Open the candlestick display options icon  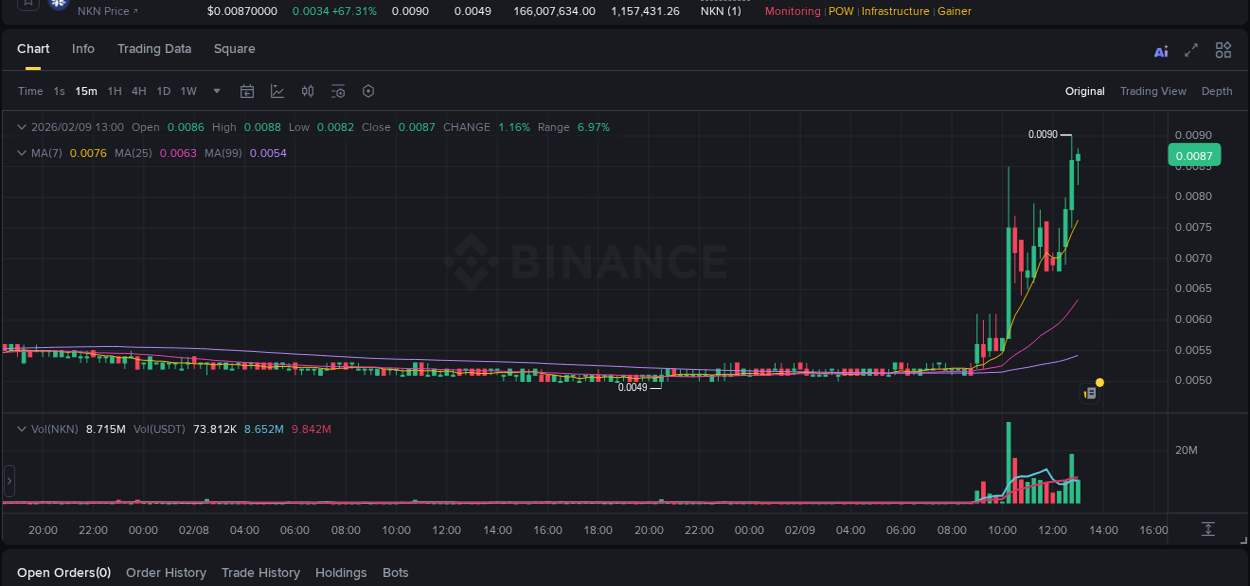click(307, 90)
